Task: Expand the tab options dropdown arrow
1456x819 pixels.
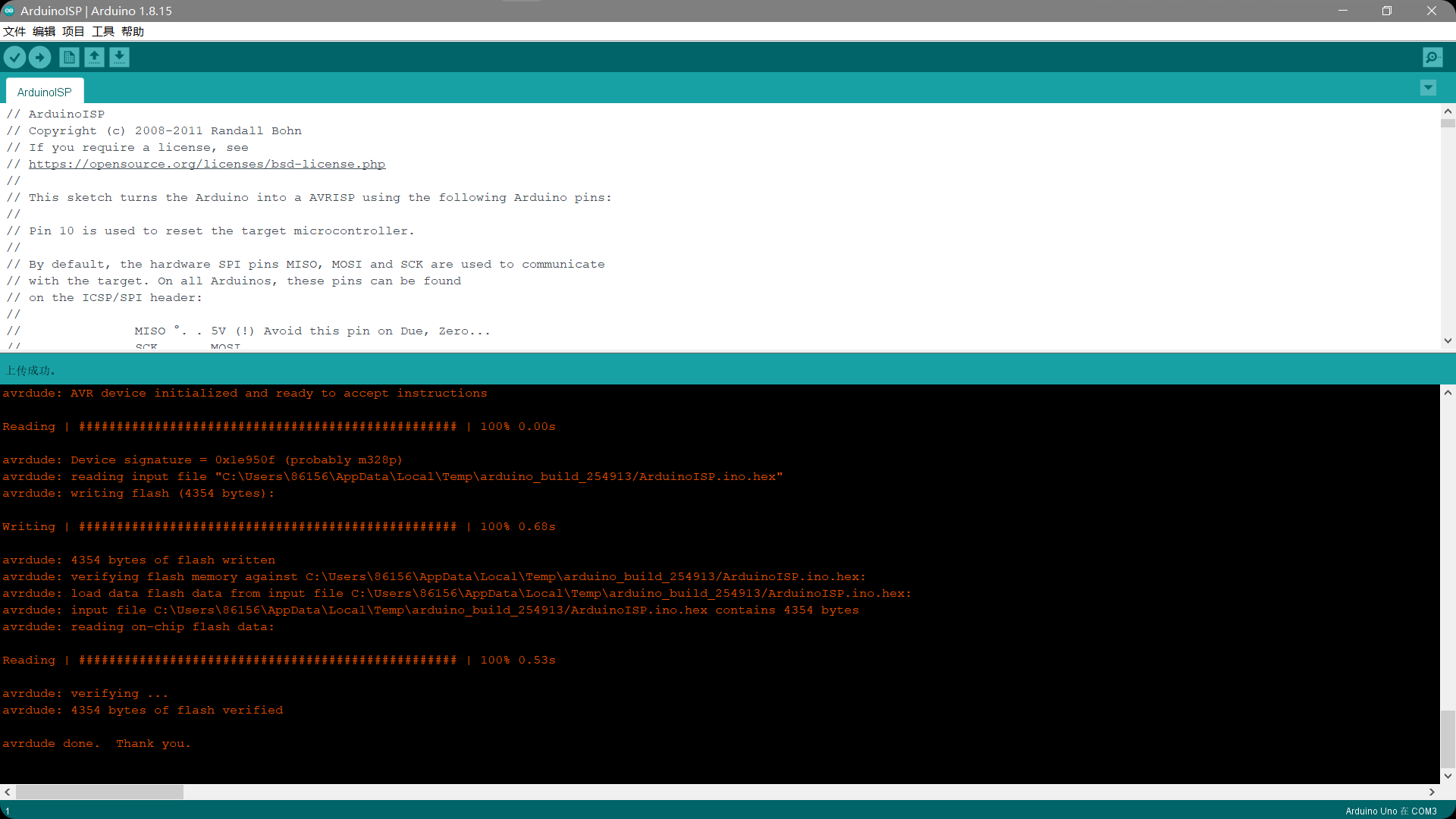Action: point(1428,88)
